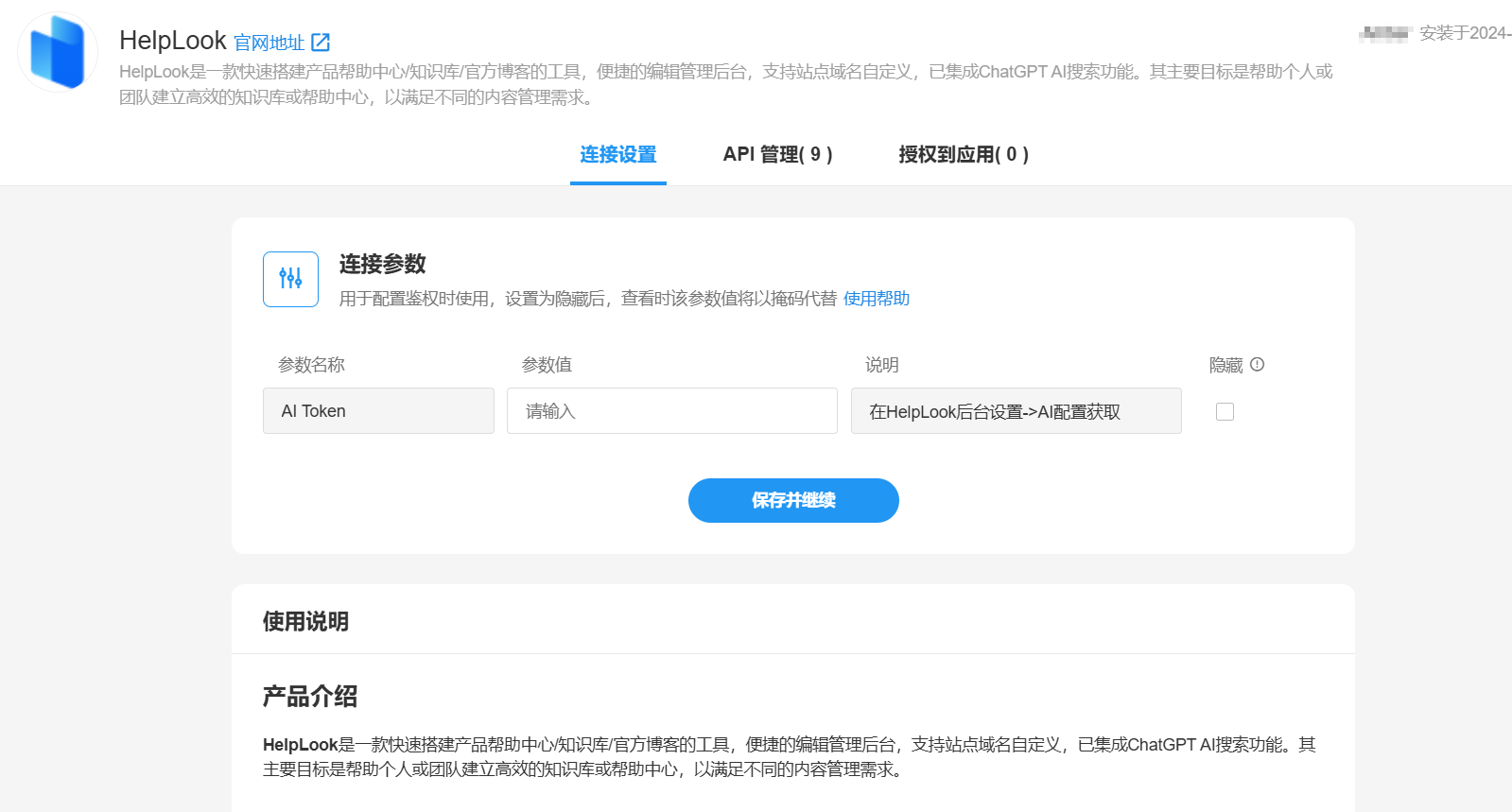
Task: Click the HelpLook app logo
Action: [x=58, y=52]
